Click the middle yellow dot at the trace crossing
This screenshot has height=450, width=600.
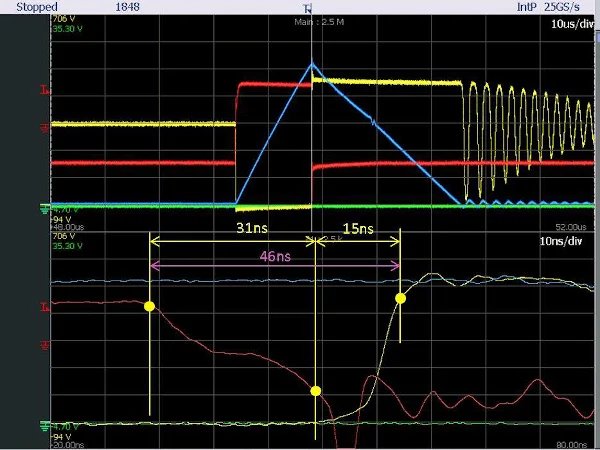point(316,391)
